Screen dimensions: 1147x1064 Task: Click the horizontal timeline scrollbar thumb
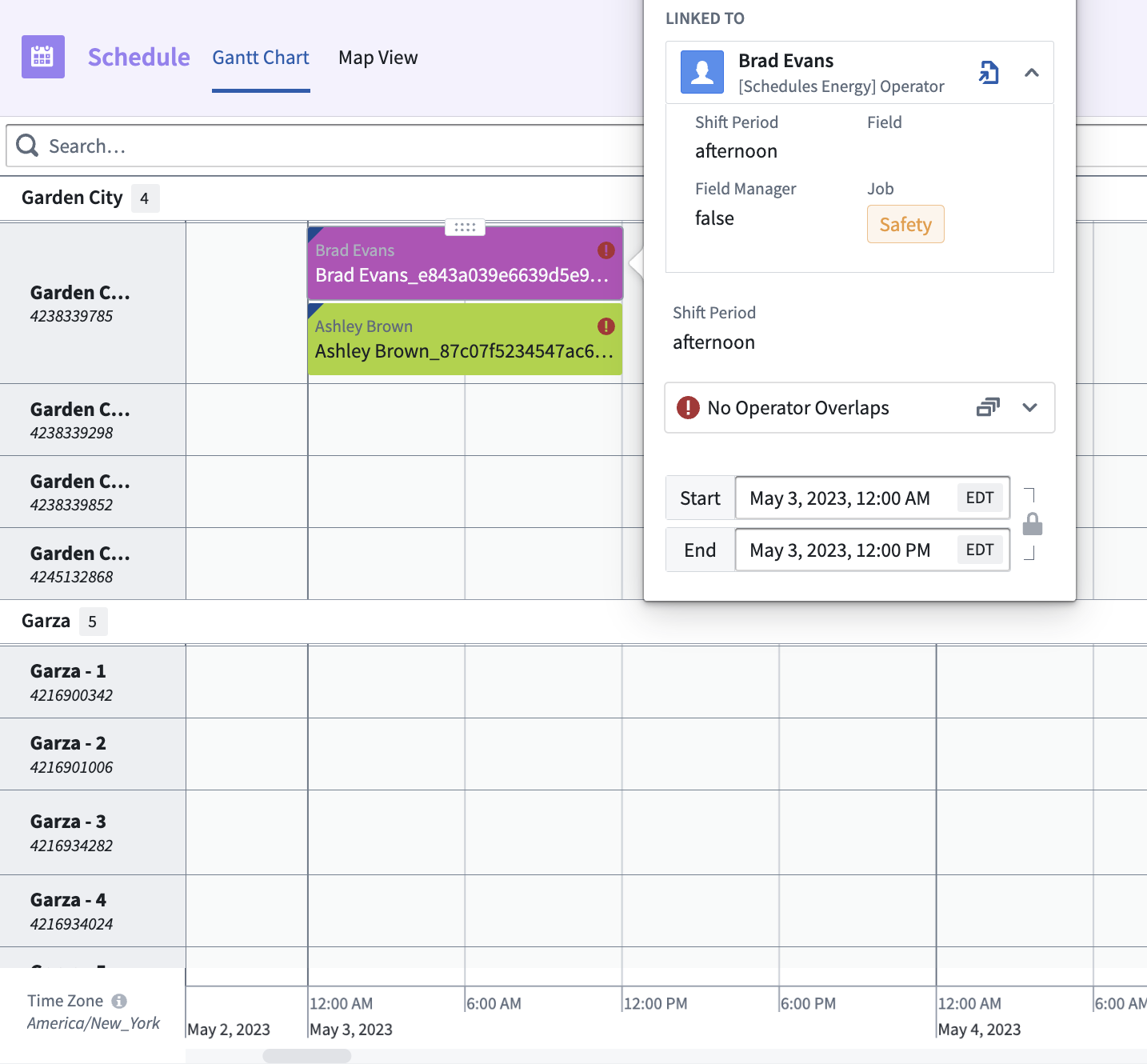coord(307,1056)
